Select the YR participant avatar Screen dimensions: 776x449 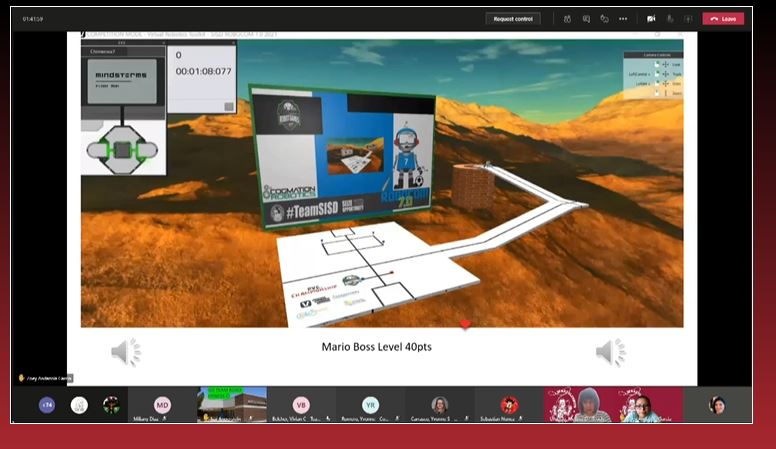370,405
